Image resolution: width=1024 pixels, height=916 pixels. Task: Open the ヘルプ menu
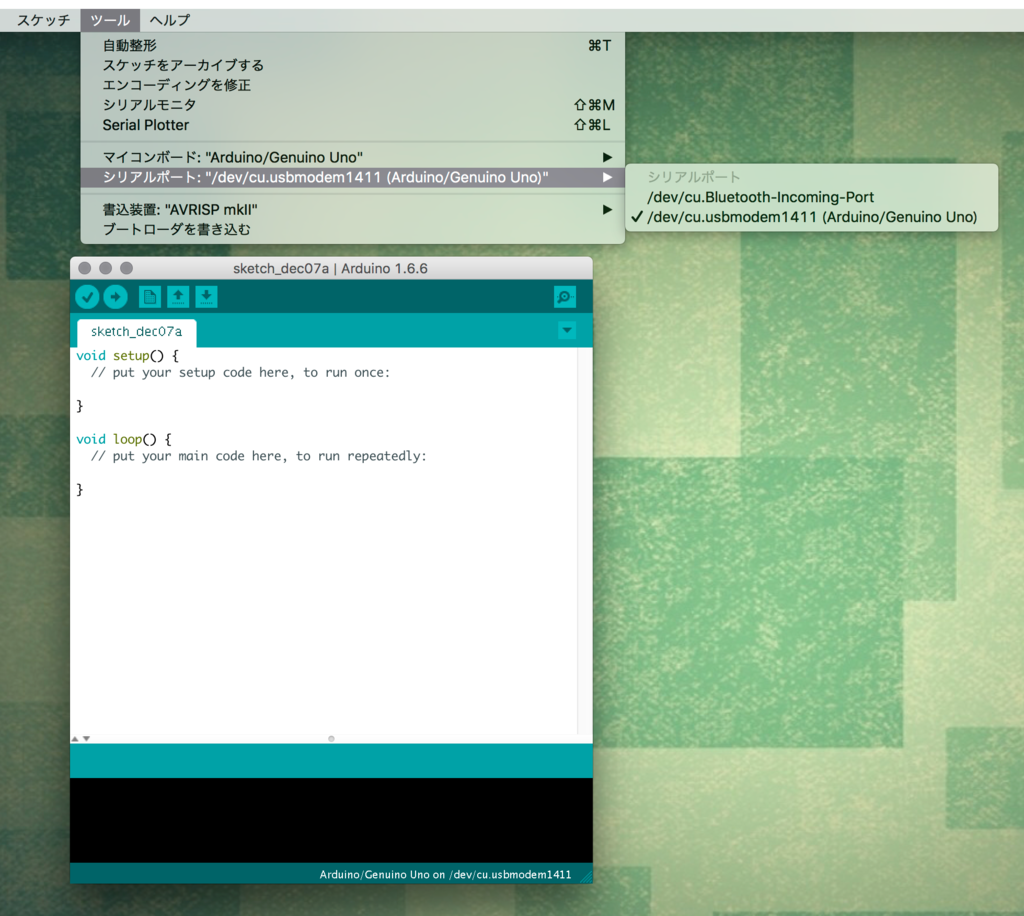(169, 20)
